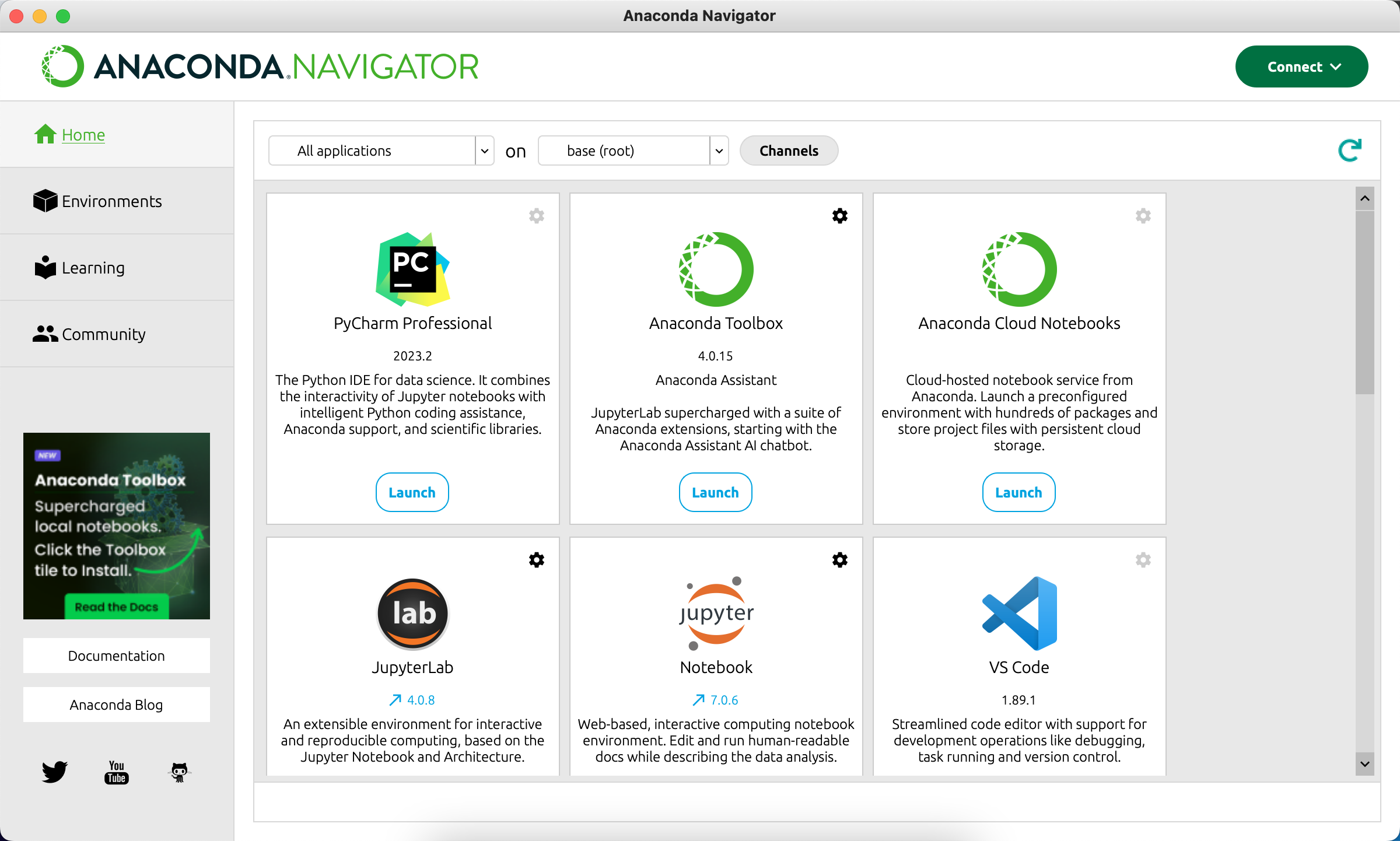Switch to the Environments tab
Viewport: 1400px width, 841px height.
117,201
